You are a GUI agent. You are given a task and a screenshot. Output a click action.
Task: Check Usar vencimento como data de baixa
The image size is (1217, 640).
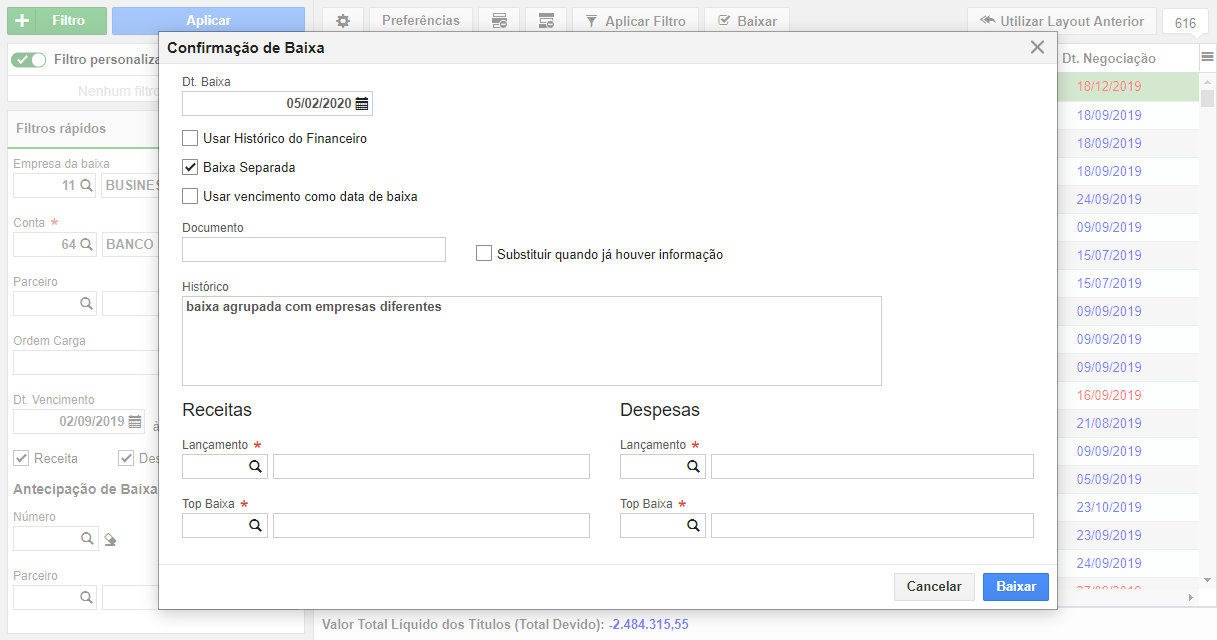click(x=190, y=196)
